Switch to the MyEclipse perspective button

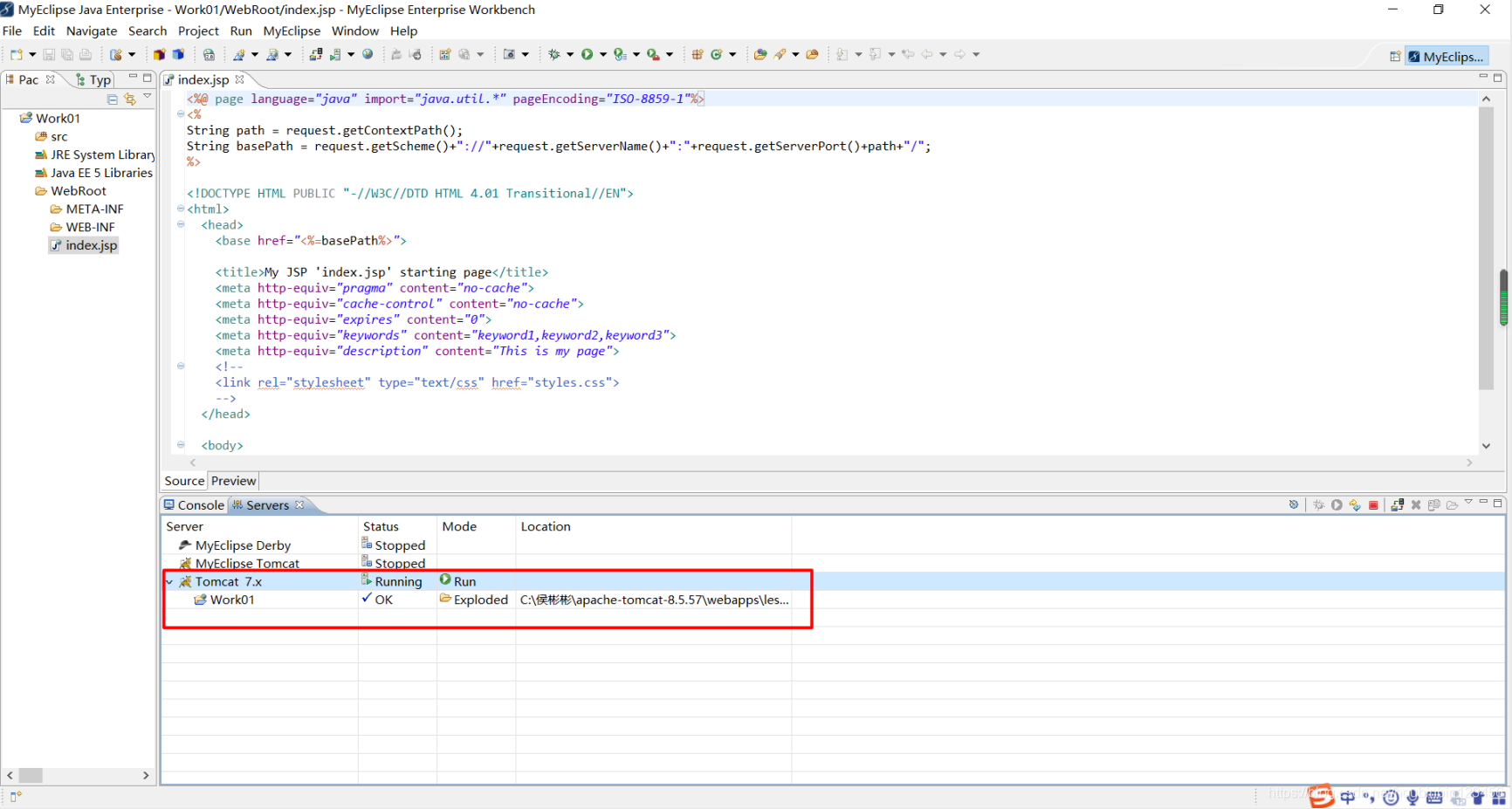pyautogui.click(x=1447, y=57)
